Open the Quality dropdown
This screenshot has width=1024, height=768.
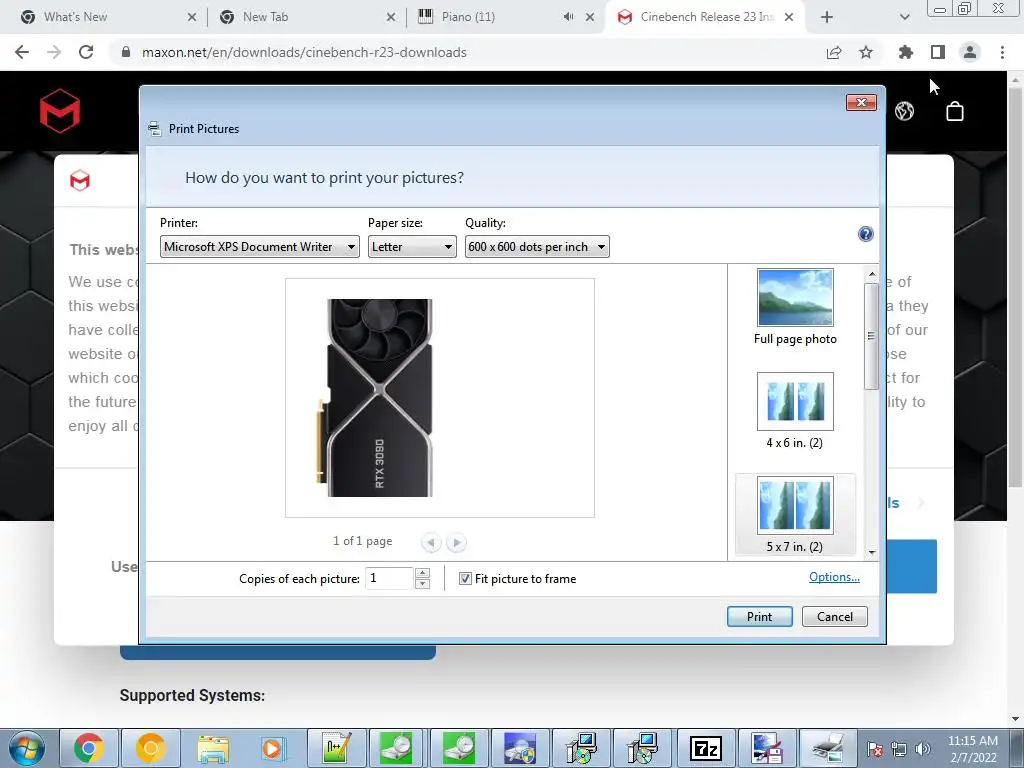(537, 247)
